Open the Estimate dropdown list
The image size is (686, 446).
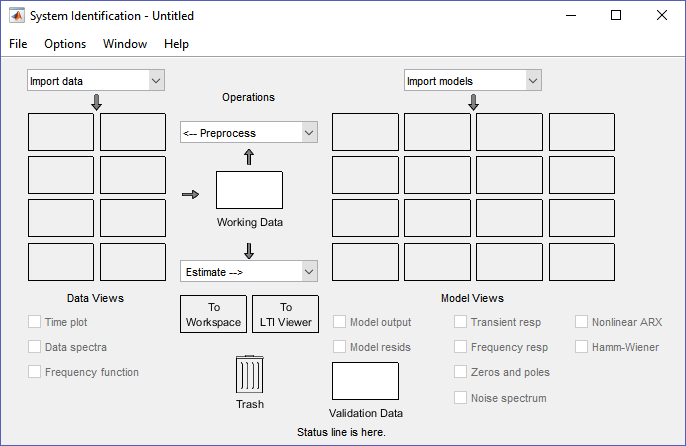click(248, 271)
